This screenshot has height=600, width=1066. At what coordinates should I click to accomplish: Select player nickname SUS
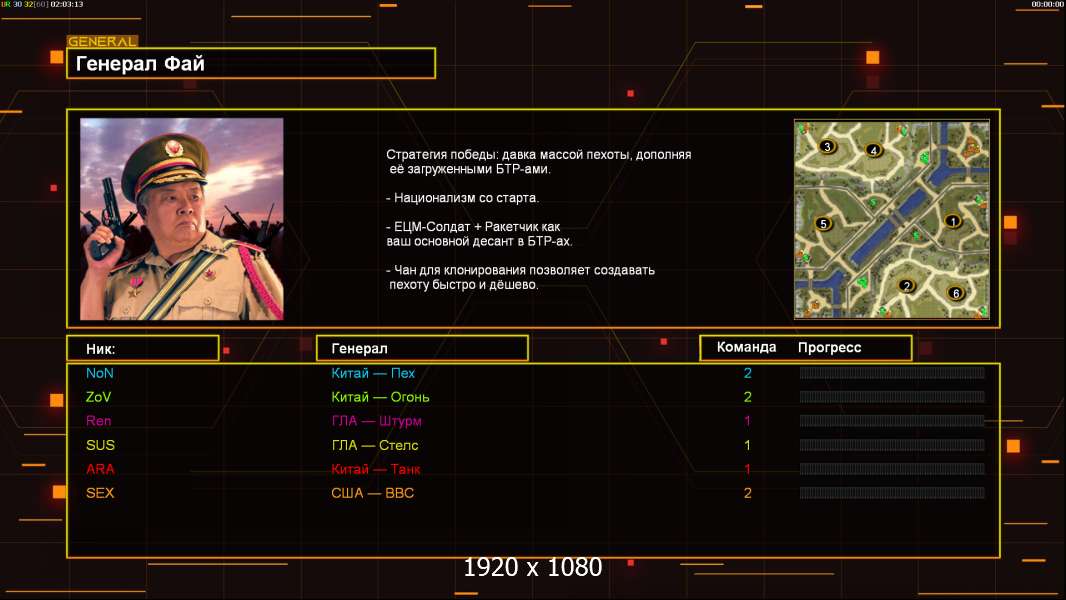pyautogui.click(x=101, y=445)
